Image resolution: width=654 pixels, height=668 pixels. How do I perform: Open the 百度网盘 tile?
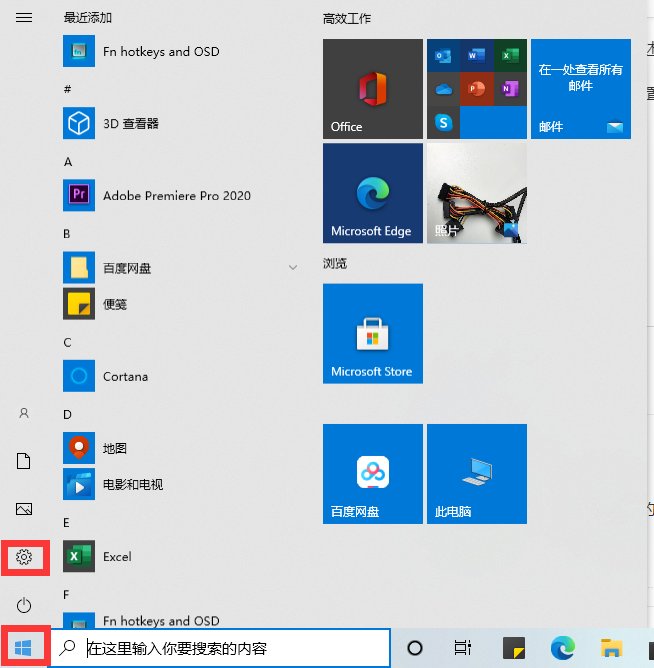pos(373,474)
